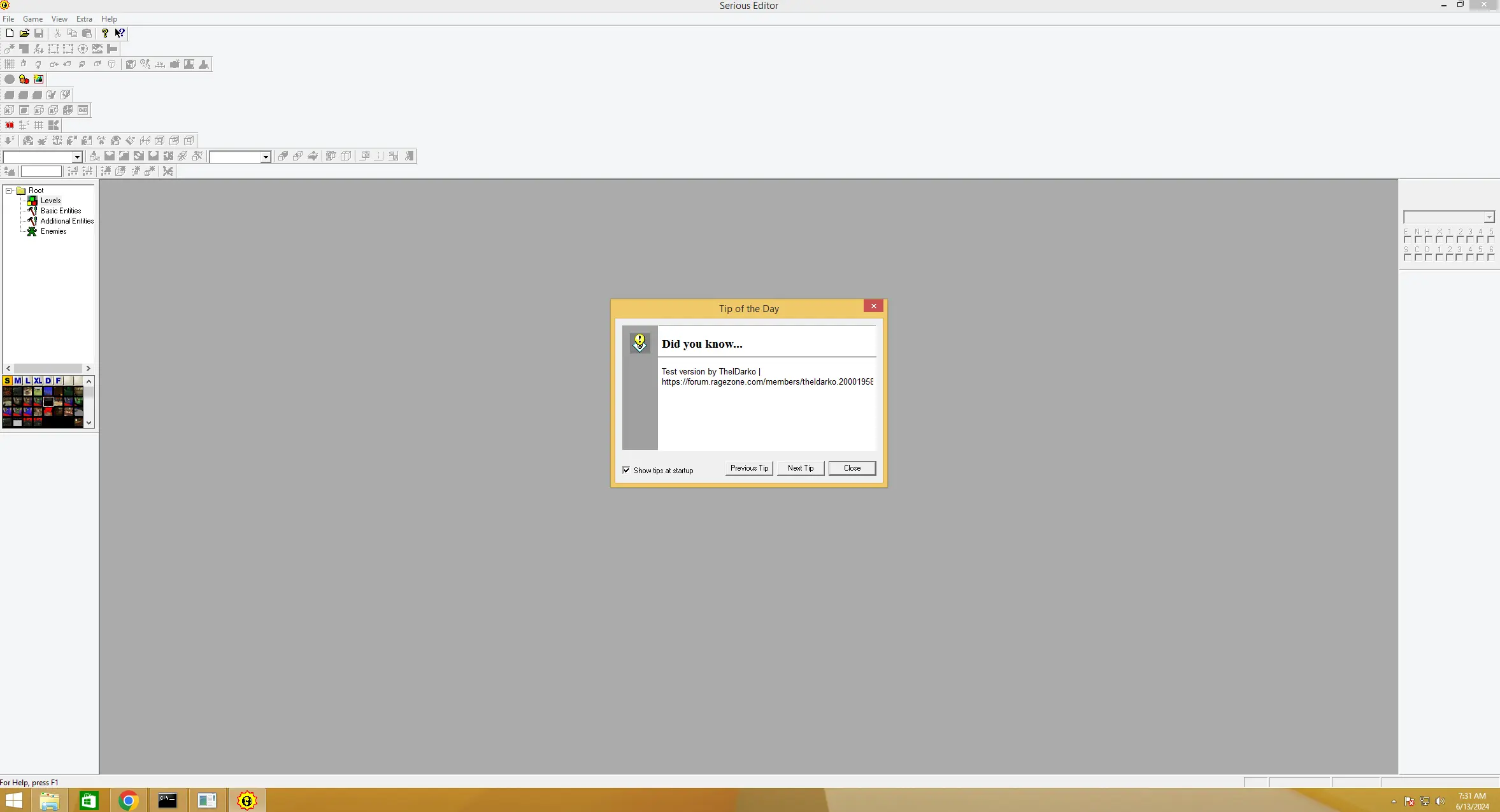Click the dense grid icon in third toolbar row
Viewport: 1500px width, 812px height.
(x=10, y=64)
